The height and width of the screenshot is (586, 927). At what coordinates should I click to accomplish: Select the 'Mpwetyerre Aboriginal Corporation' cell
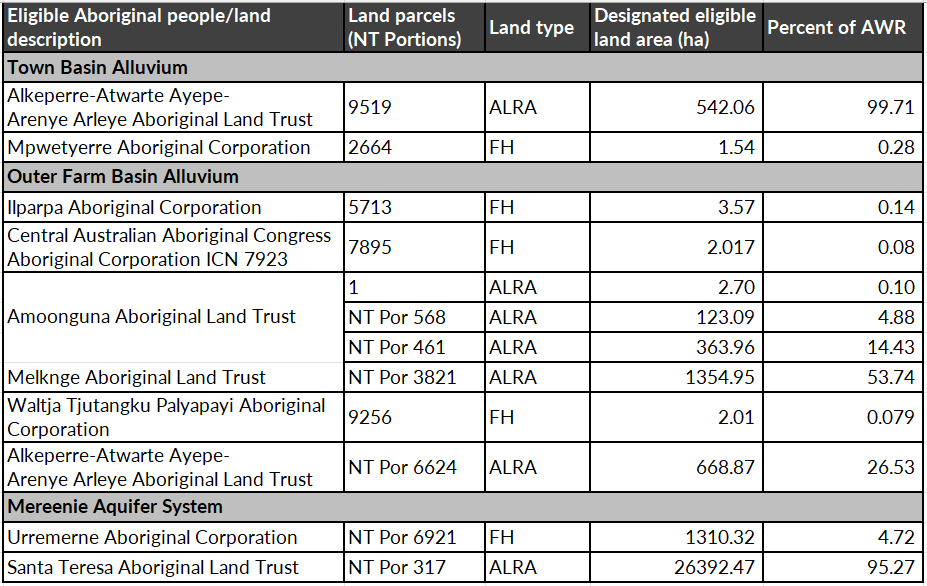(160, 147)
